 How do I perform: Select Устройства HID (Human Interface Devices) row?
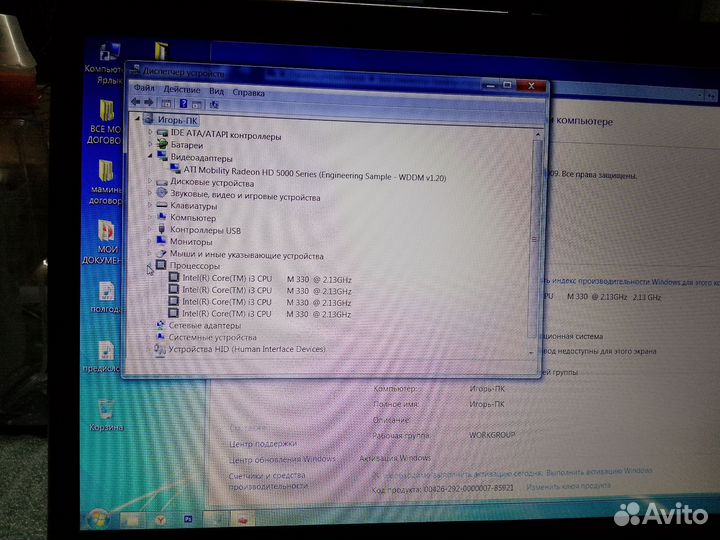point(246,349)
